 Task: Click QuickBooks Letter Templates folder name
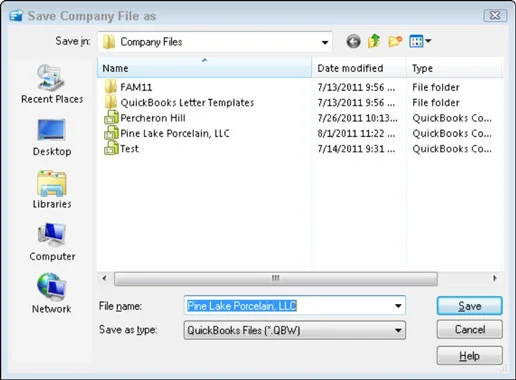click(187, 103)
